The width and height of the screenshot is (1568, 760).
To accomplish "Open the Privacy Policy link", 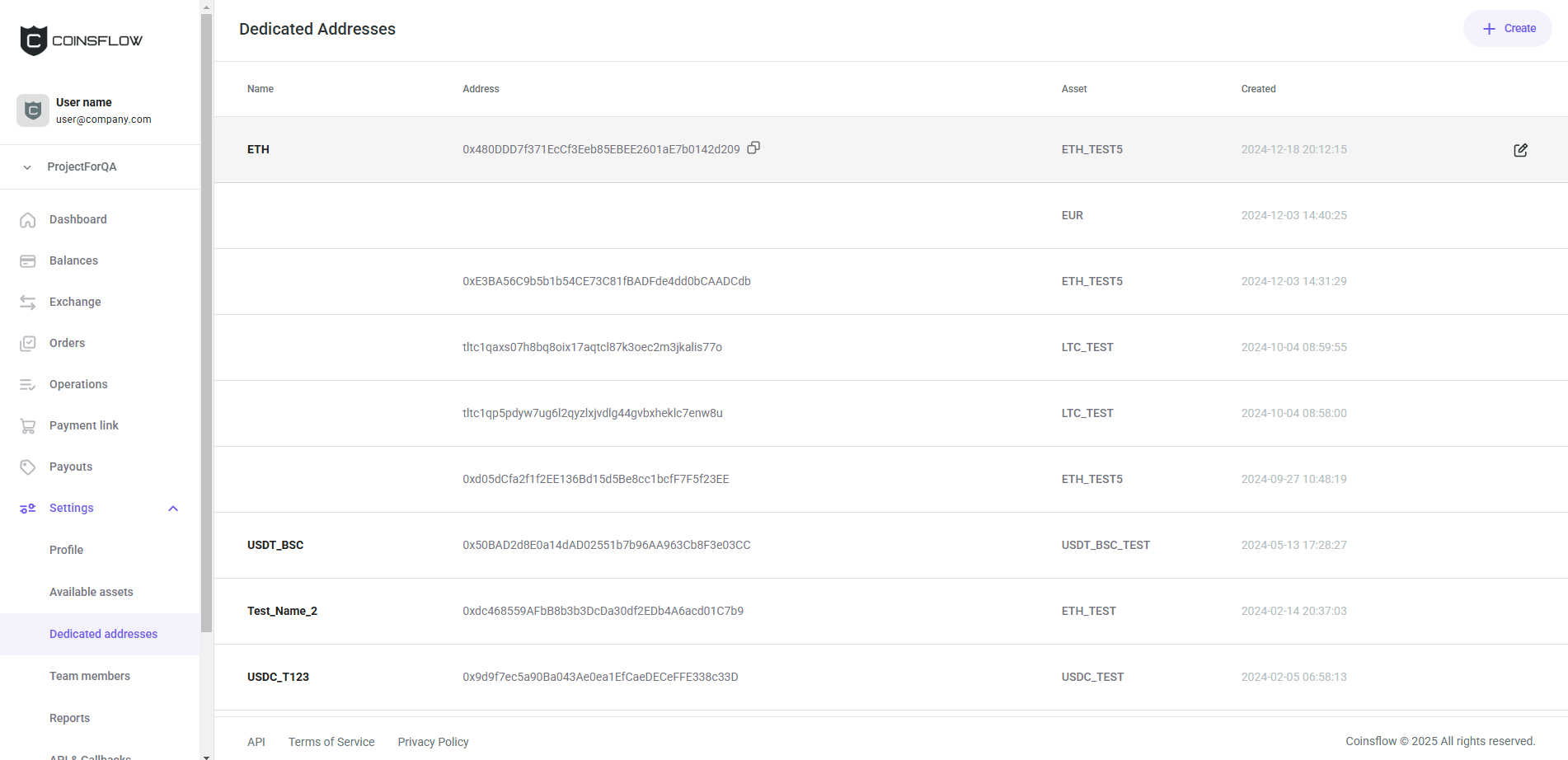I will point(433,742).
